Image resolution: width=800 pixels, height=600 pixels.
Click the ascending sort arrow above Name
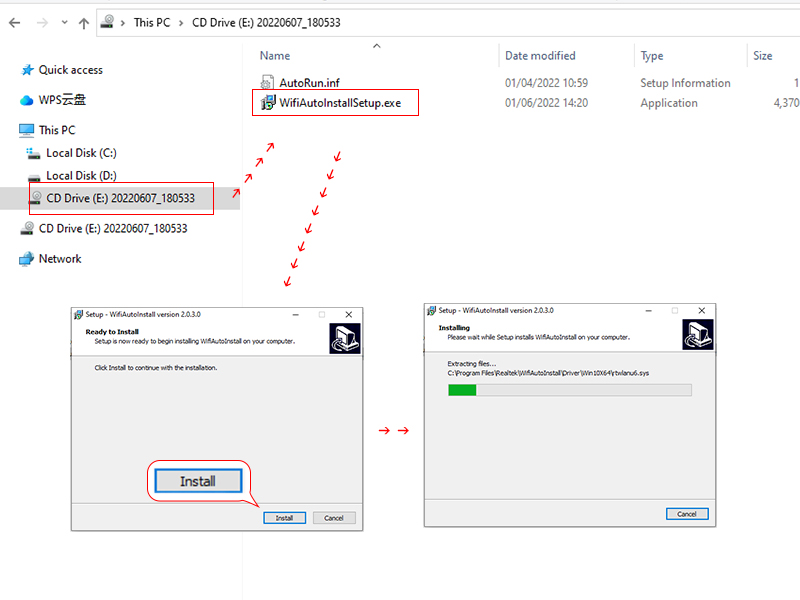point(377,45)
